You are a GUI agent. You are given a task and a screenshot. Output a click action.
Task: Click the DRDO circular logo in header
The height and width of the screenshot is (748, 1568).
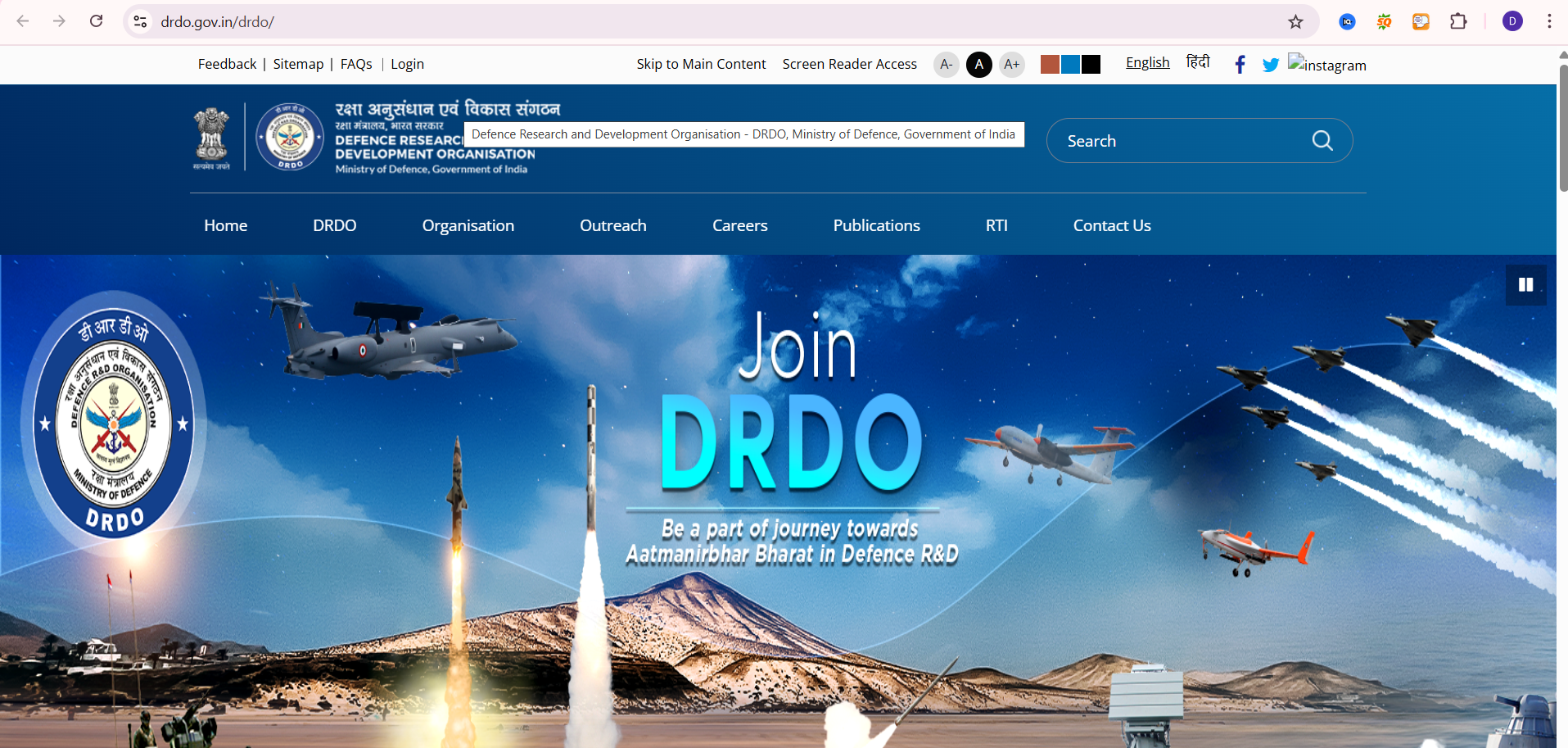pos(290,136)
